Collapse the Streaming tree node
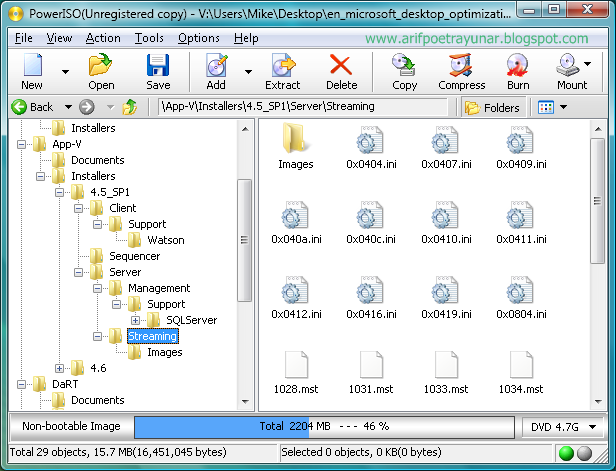616x471 pixels. pyautogui.click(x=97, y=337)
